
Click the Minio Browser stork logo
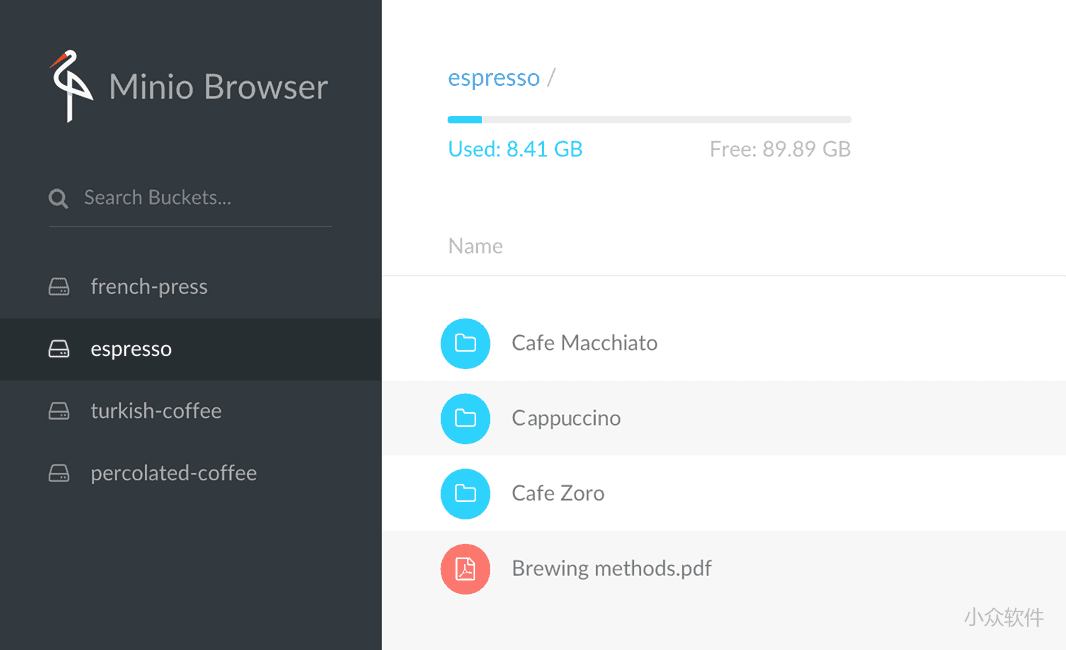coord(70,86)
